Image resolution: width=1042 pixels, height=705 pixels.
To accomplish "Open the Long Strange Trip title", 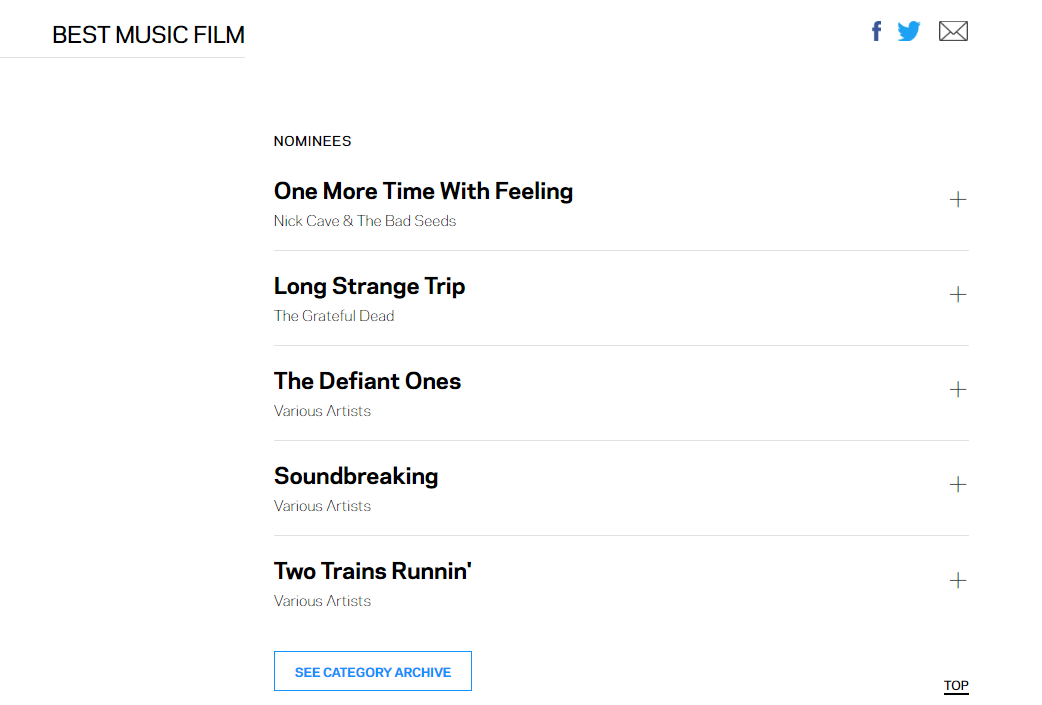I will [x=369, y=286].
